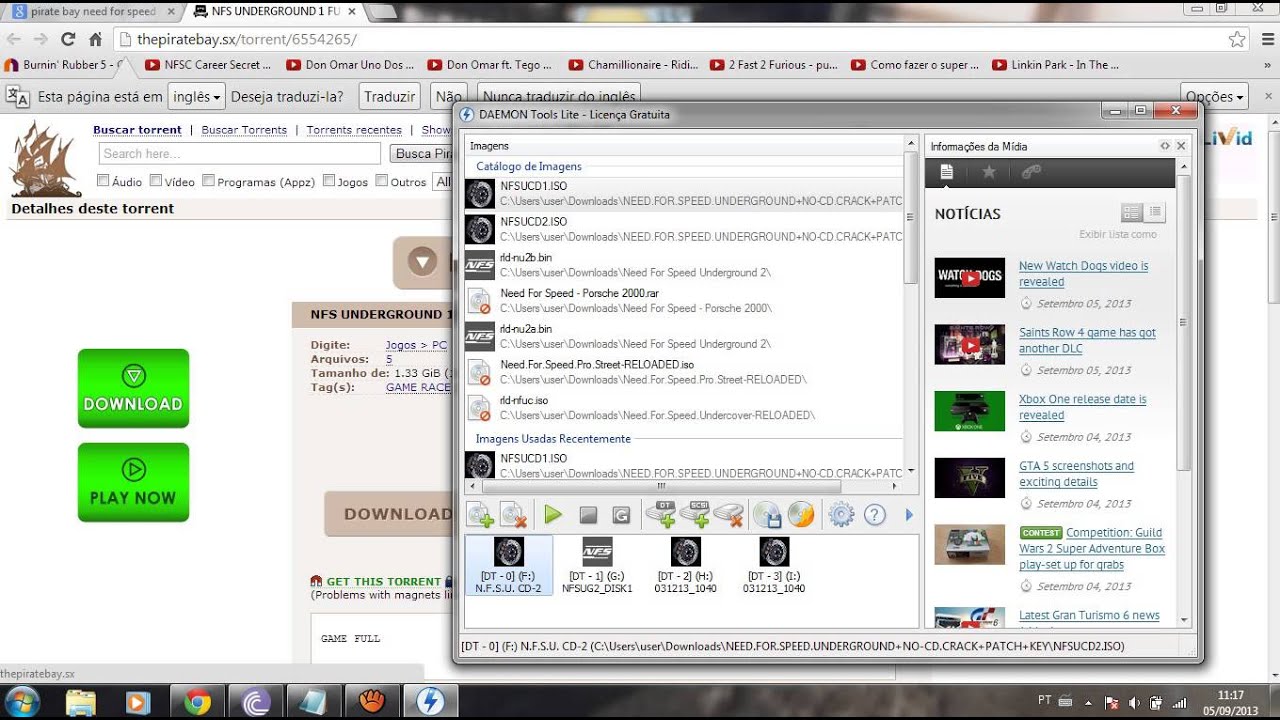Click the Pirate Bay search input field
The width and height of the screenshot is (1280, 720).
pyautogui.click(x=239, y=153)
